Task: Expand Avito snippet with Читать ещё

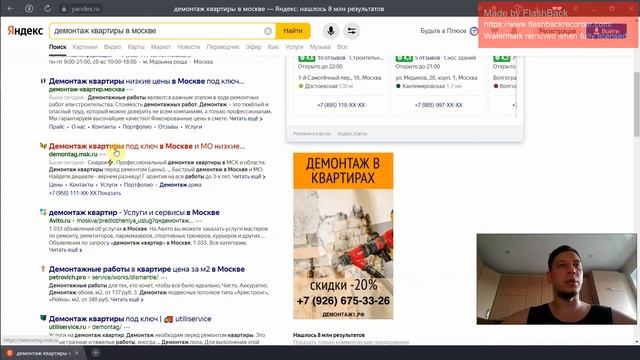Action: coord(65,250)
